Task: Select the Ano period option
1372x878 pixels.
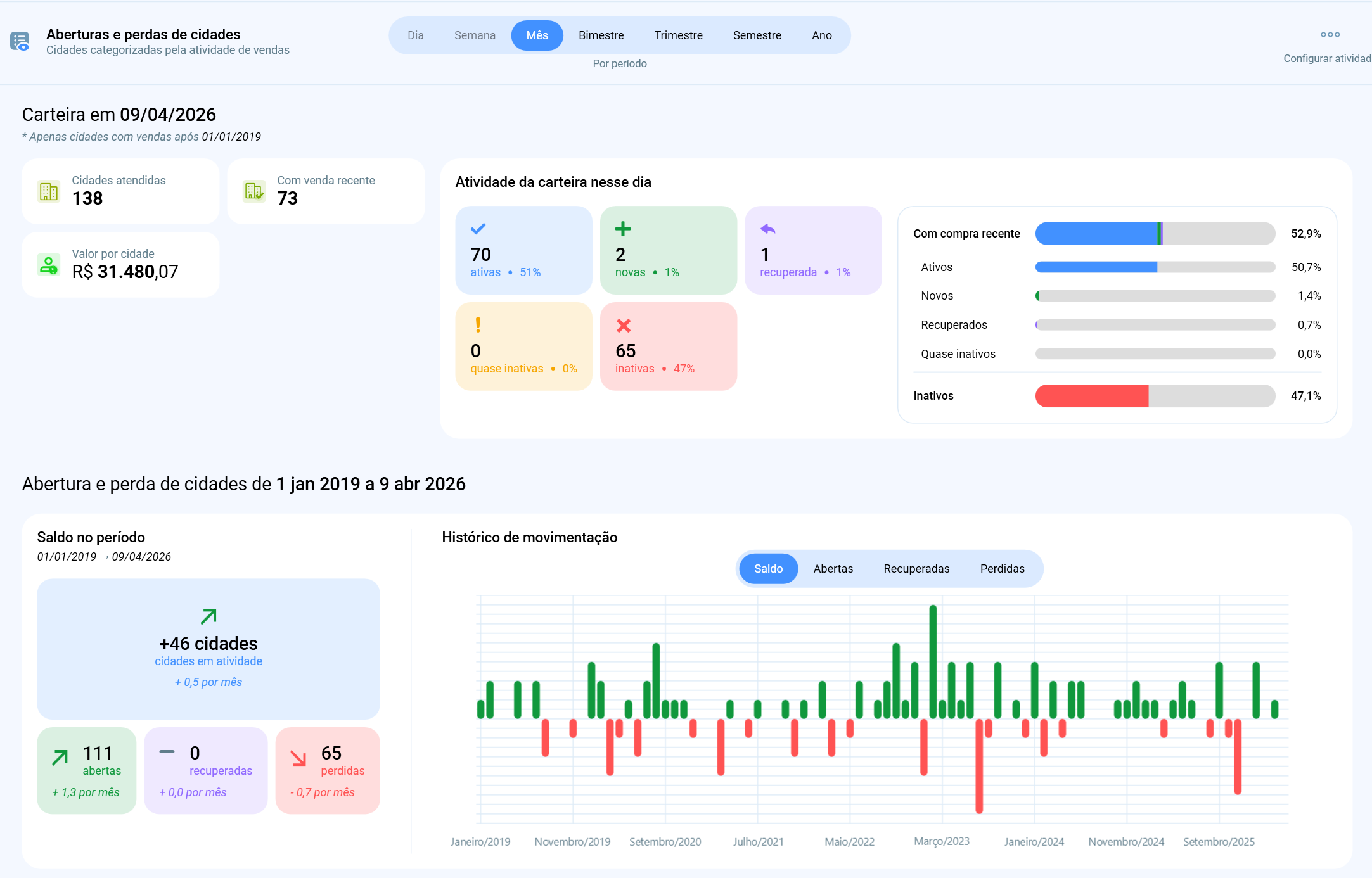Action: pyautogui.click(x=821, y=35)
